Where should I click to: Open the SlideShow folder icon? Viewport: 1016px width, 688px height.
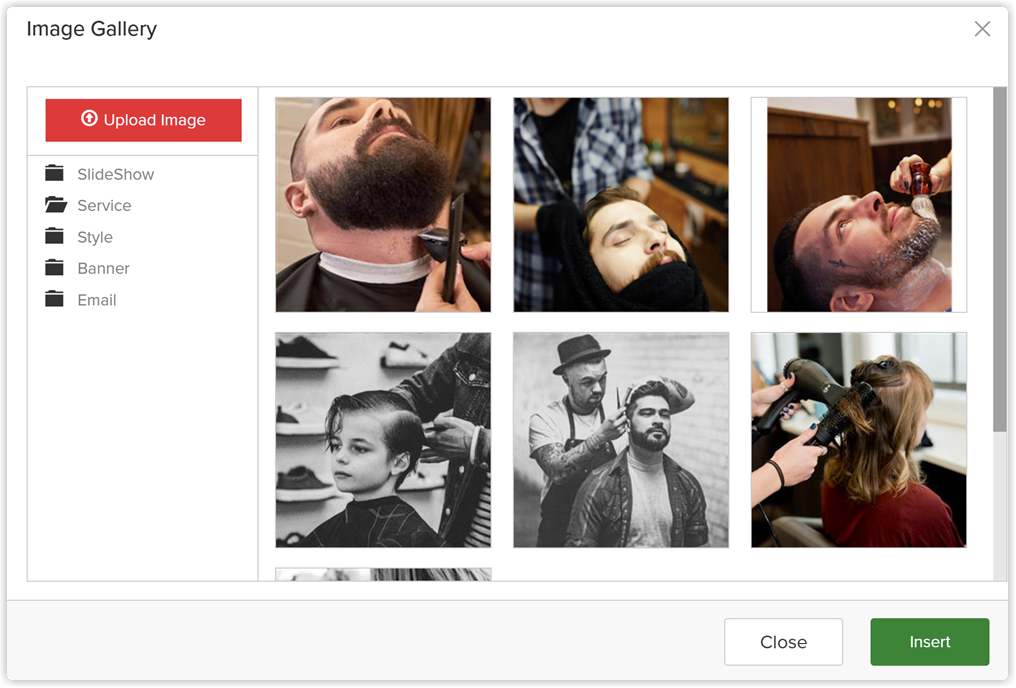tap(54, 174)
